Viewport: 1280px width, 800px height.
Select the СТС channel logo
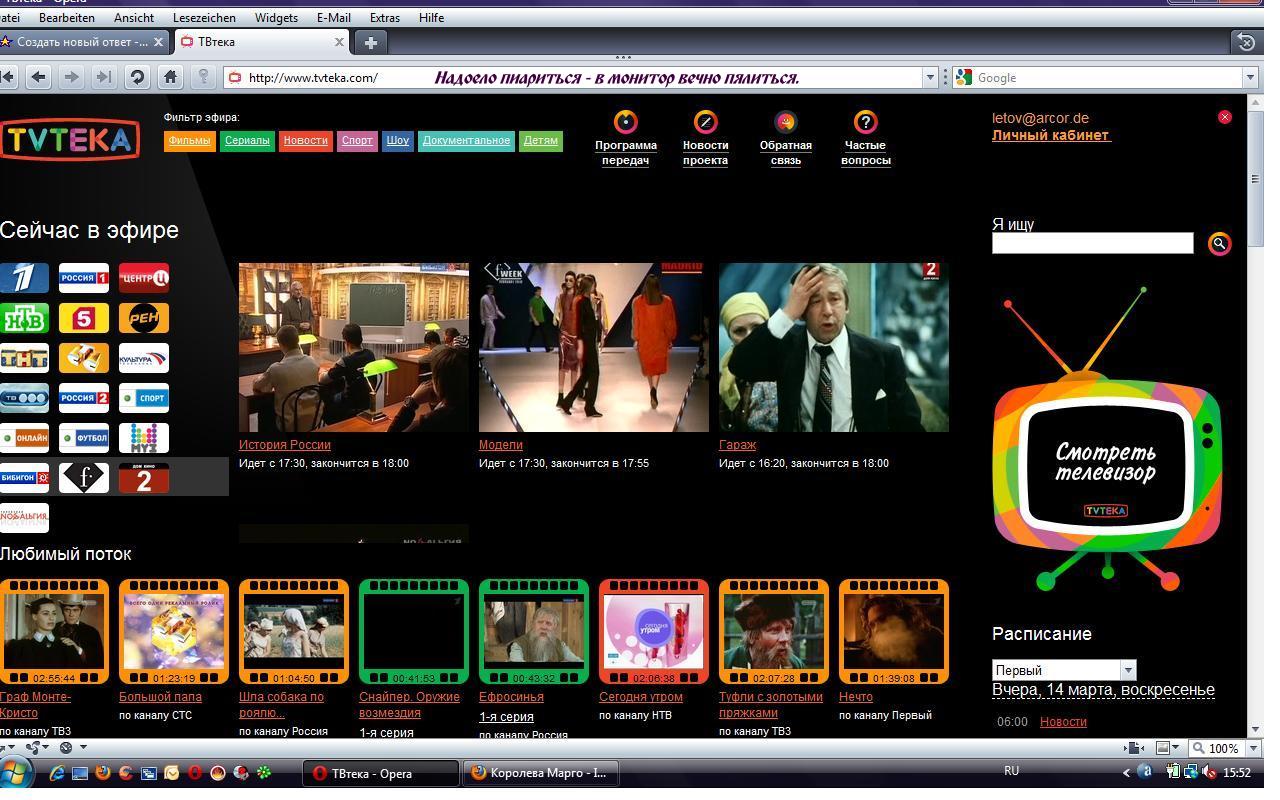84,358
